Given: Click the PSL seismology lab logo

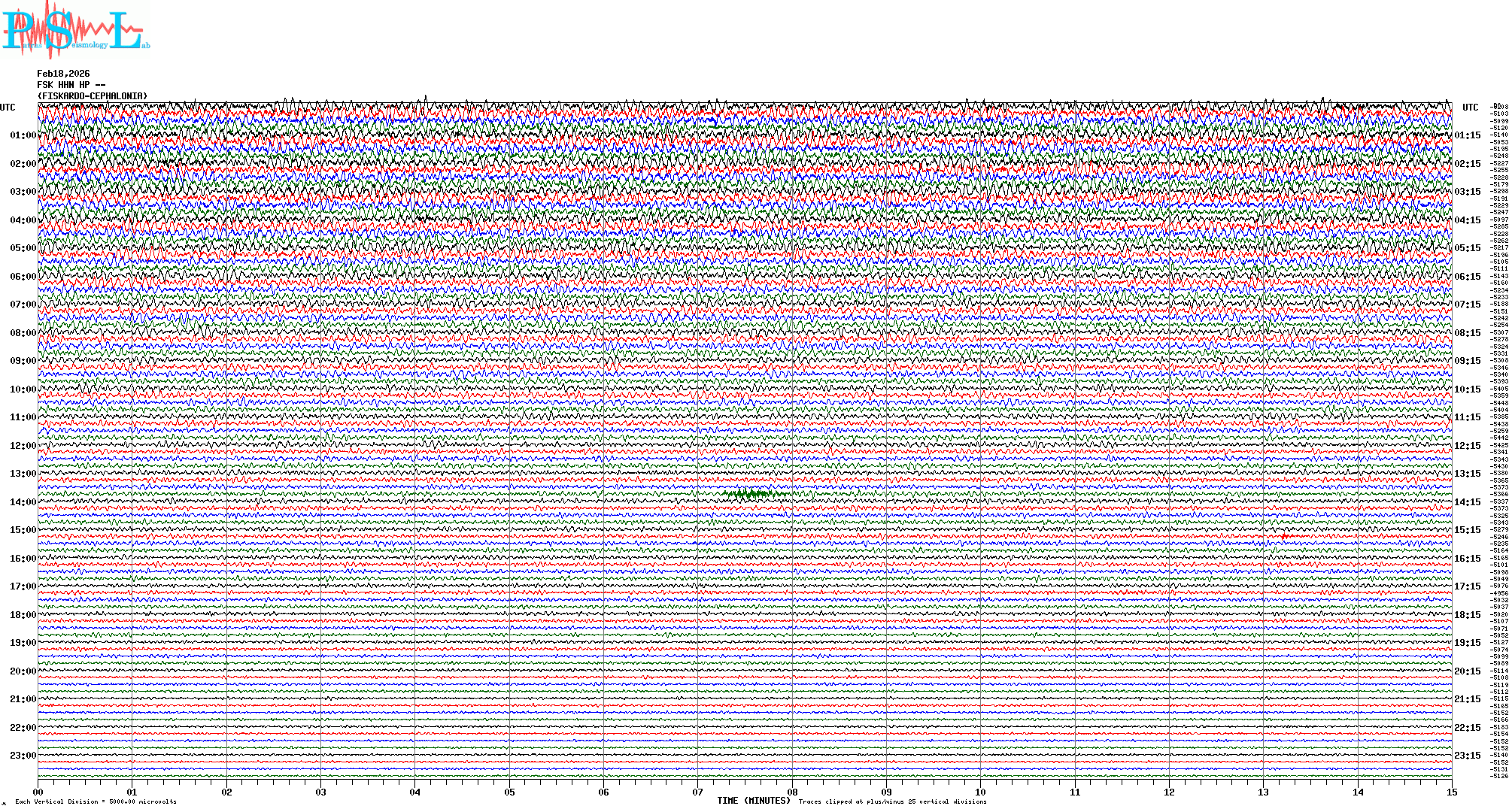Looking at the screenshot, I should (x=75, y=30).
